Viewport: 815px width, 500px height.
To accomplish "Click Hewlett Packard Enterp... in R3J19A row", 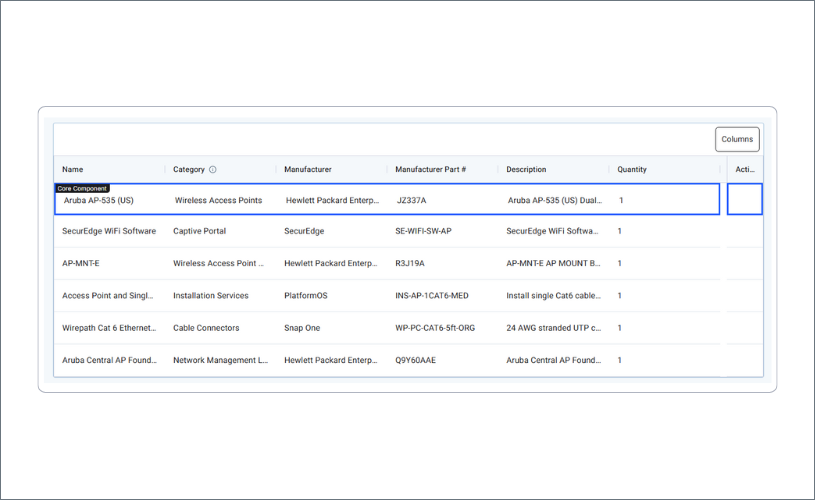I will click(x=331, y=263).
